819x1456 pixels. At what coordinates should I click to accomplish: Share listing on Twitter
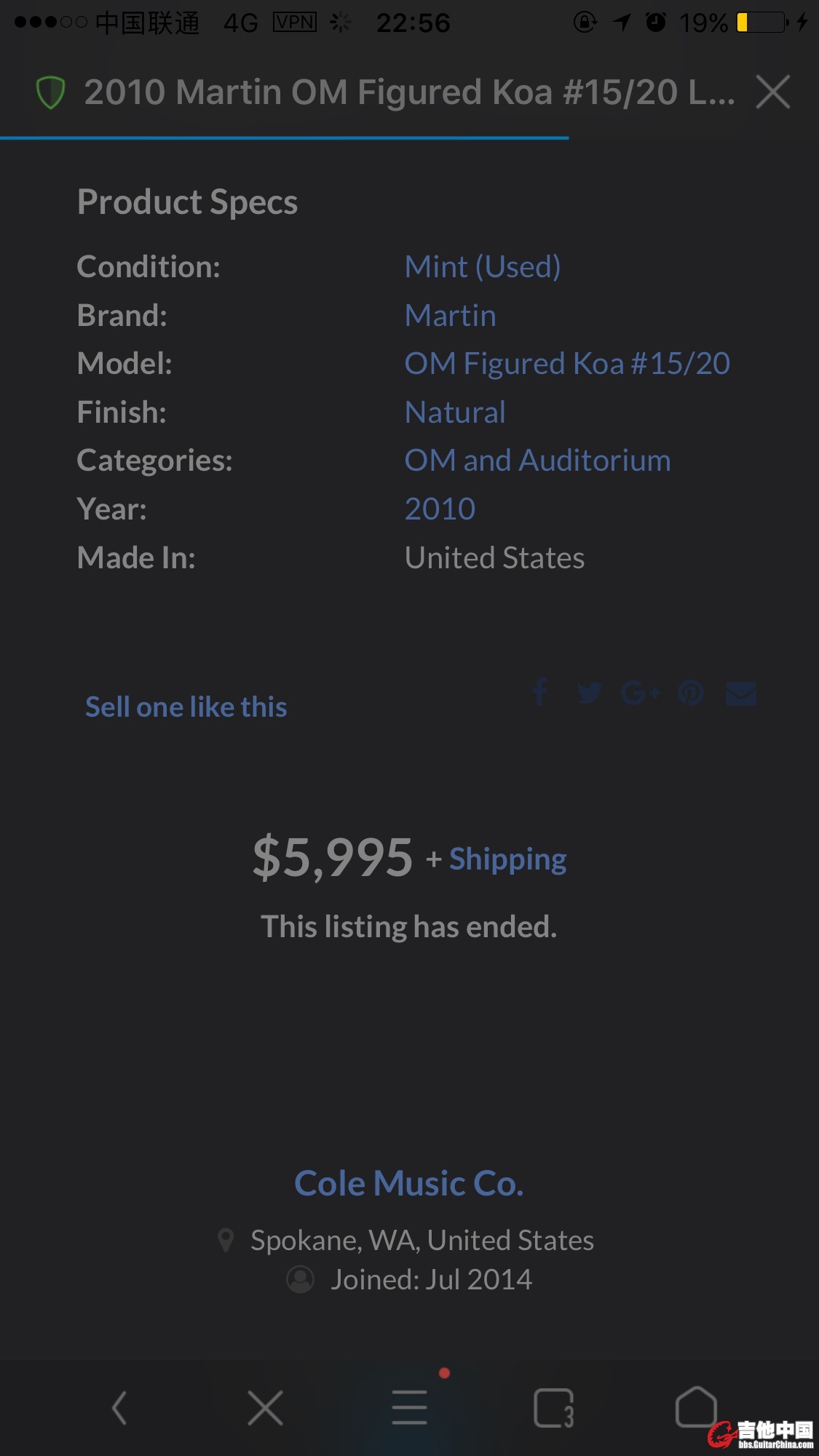pyautogui.click(x=589, y=692)
